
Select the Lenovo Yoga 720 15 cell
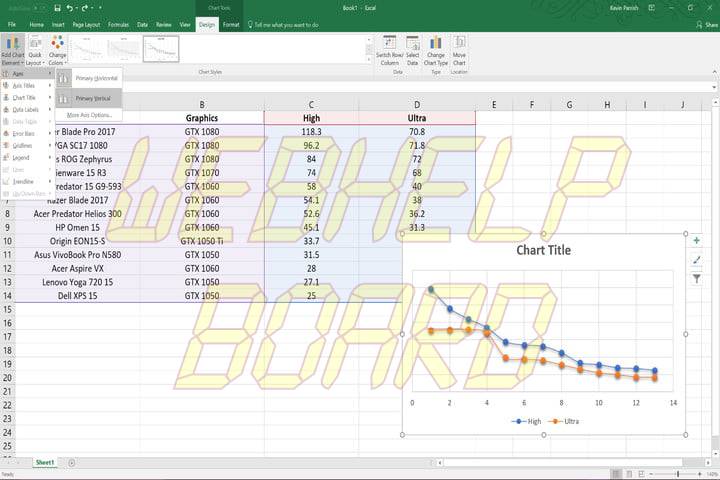(x=78, y=282)
